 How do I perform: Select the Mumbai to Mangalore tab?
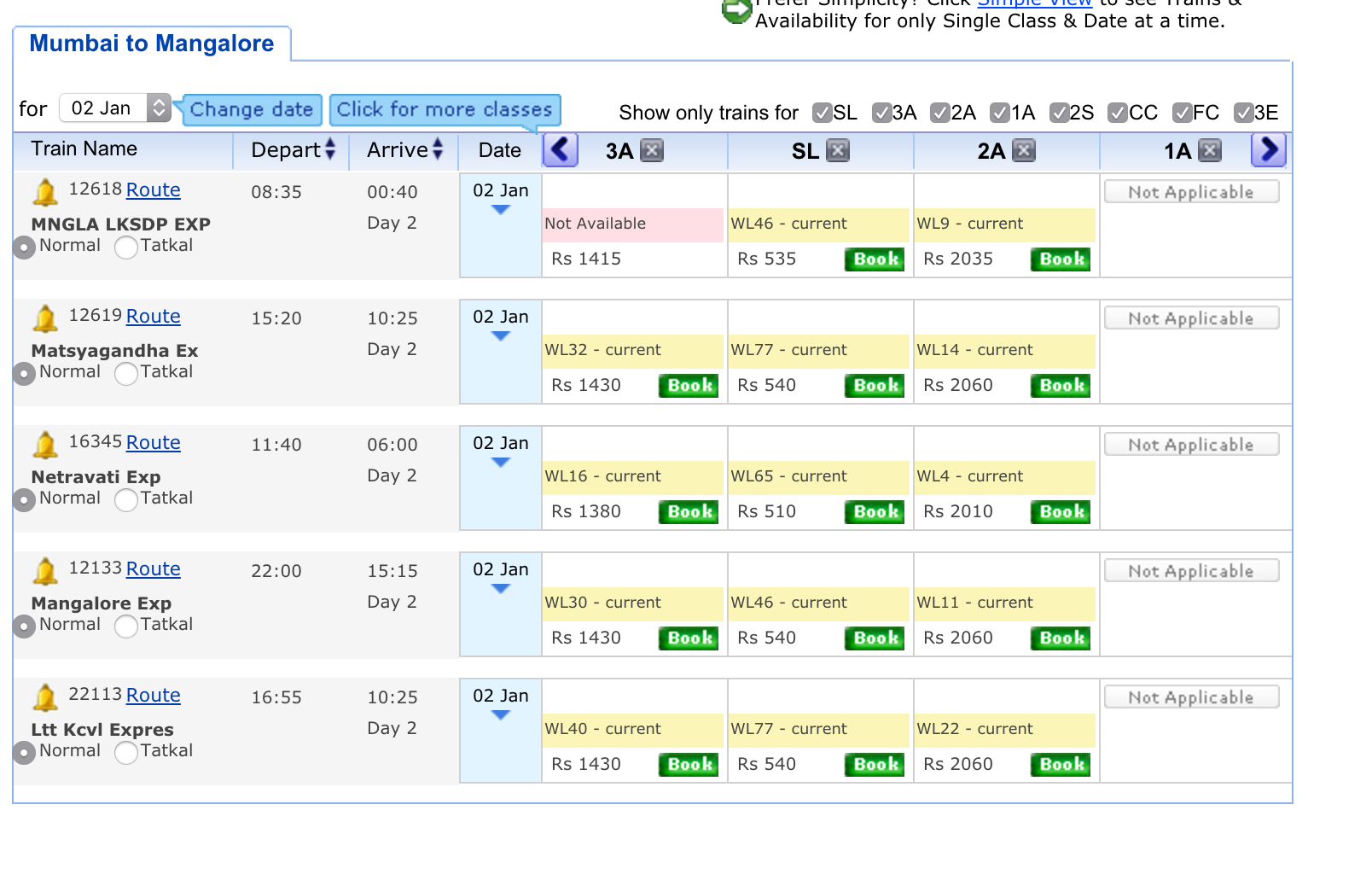[x=152, y=44]
